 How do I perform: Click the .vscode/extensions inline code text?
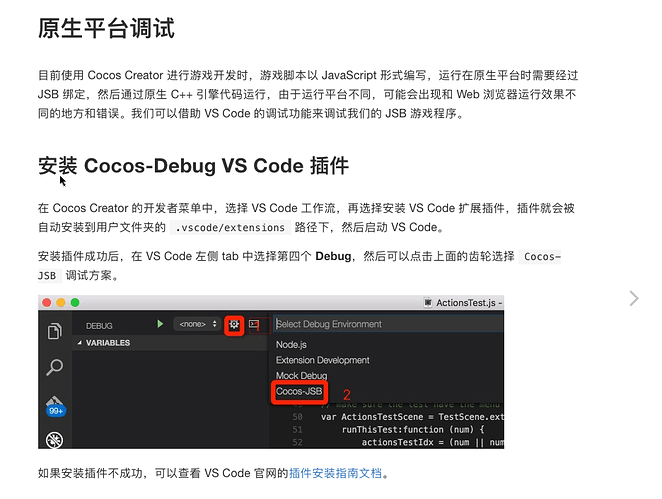pyautogui.click(x=230, y=228)
